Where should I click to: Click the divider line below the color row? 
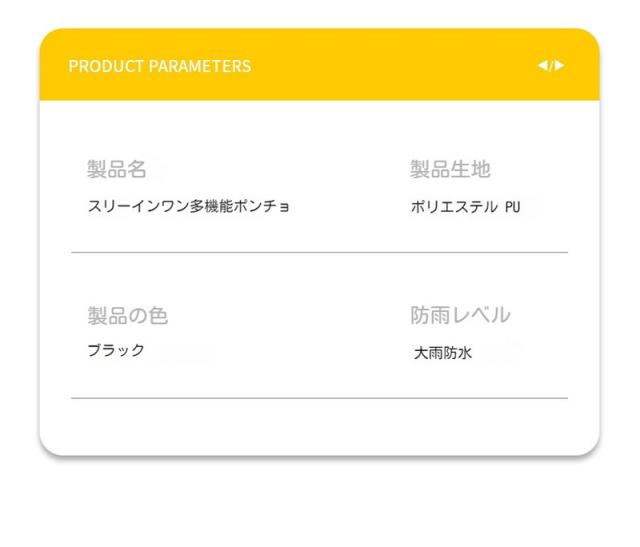(319, 398)
